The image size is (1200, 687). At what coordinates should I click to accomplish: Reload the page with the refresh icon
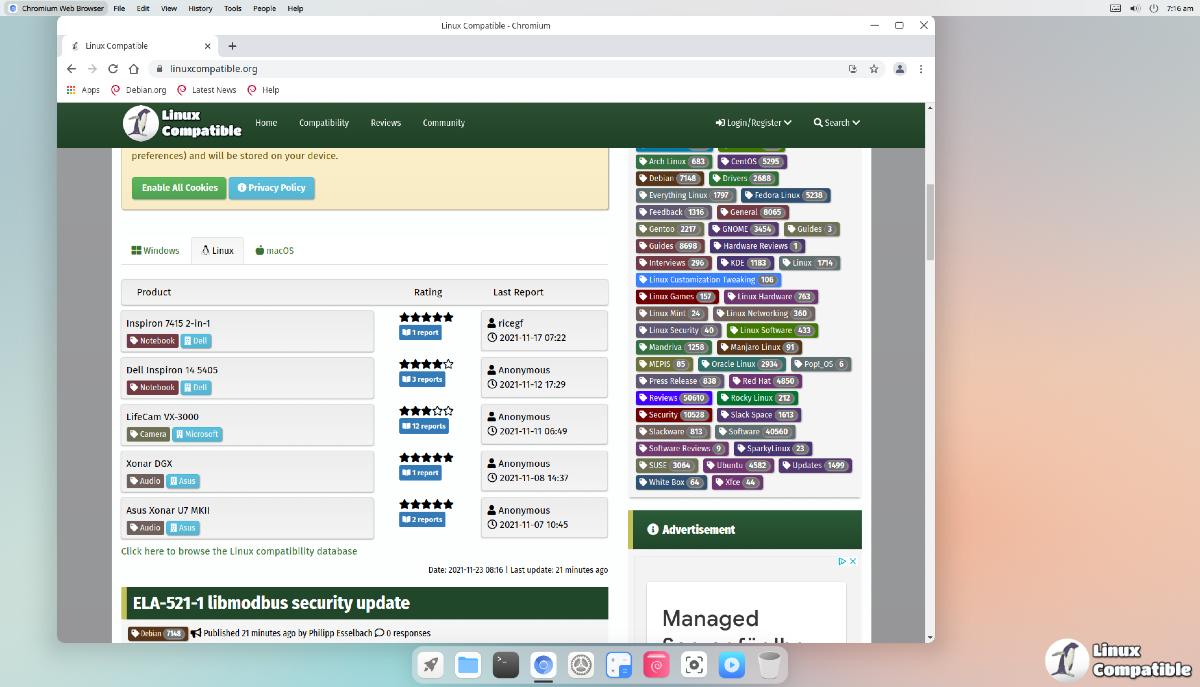[x=113, y=69]
